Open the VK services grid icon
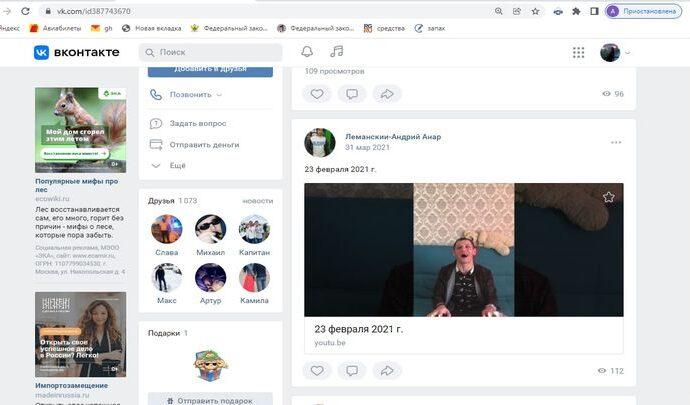Image resolution: width=690 pixels, height=405 pixels. click(579, 53)
